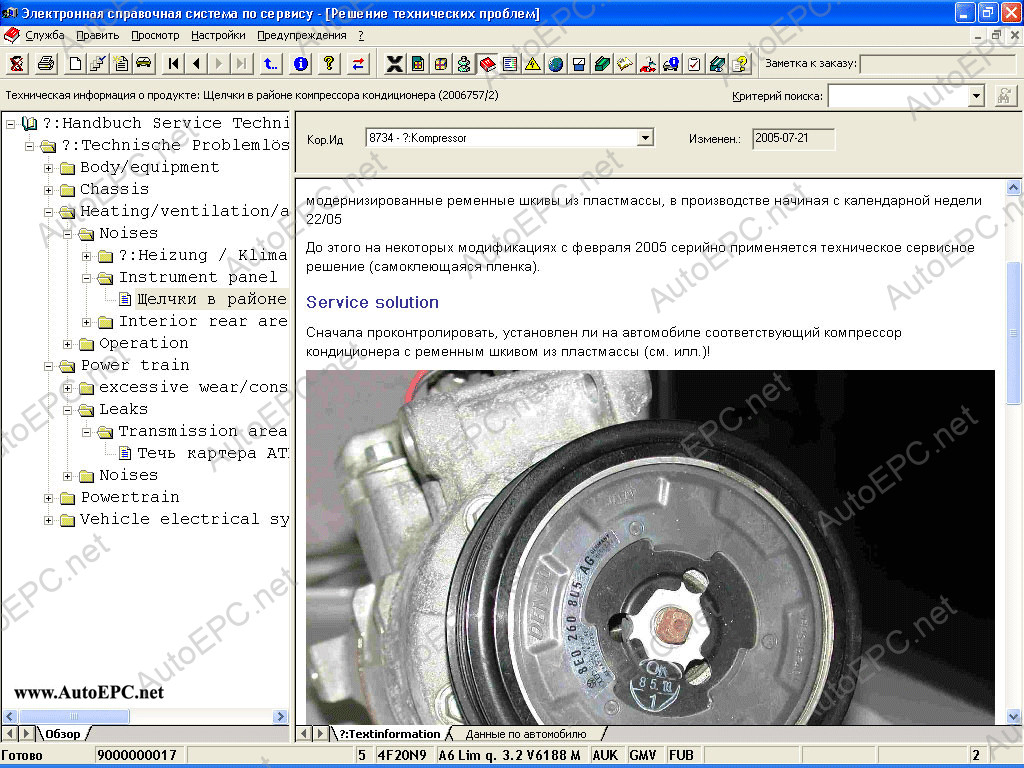The height and width of the screenshot is (768, 1024).
Task: Click the yellow warning triangle icon
Action: (532, 64)
